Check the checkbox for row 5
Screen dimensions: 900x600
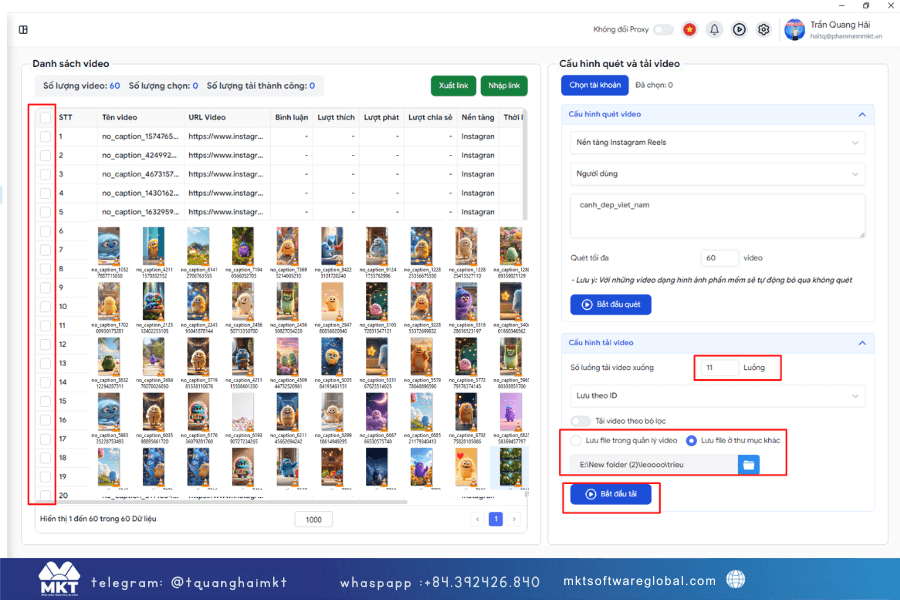coord(45,212)
